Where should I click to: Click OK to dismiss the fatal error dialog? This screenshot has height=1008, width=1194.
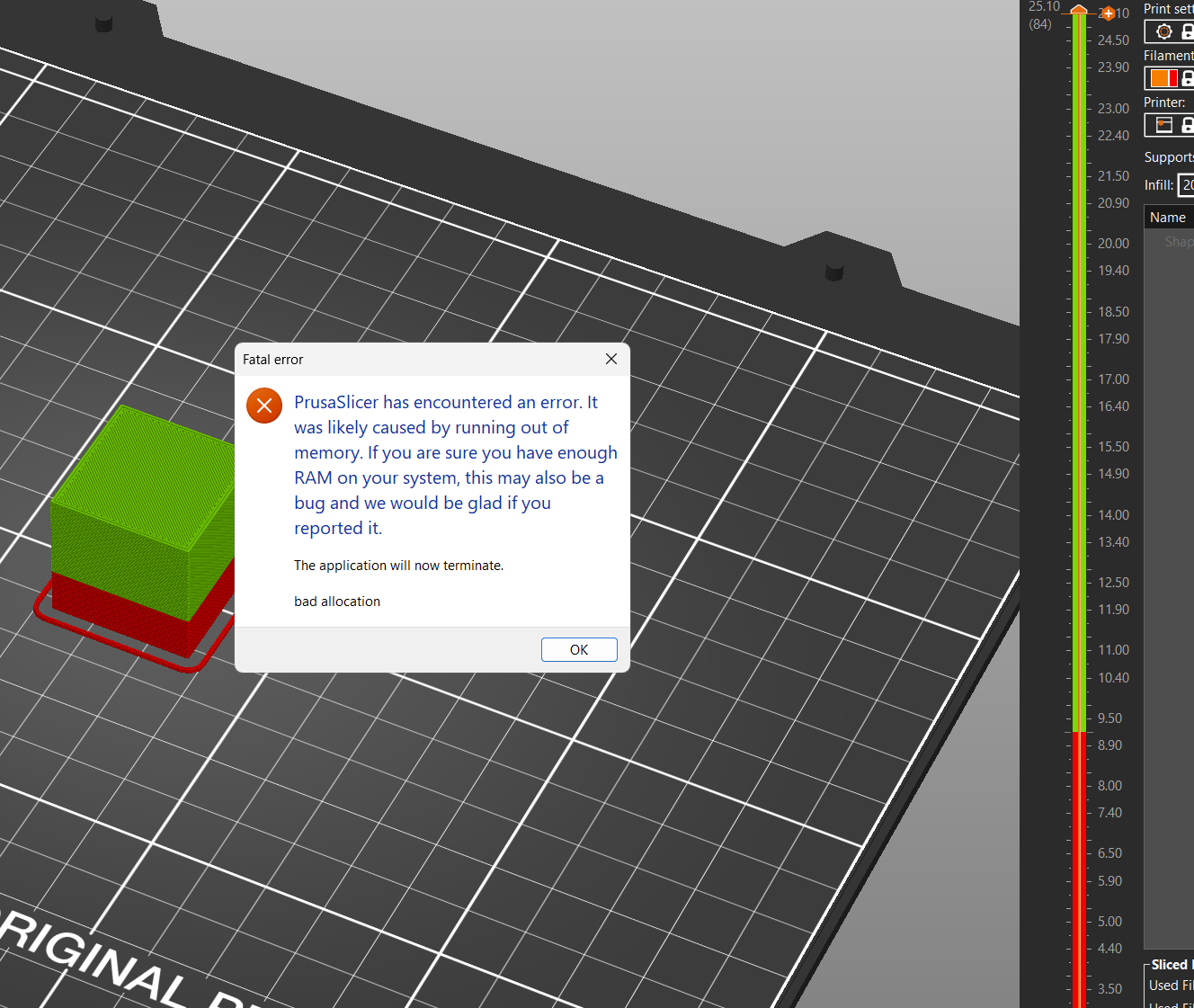(x=579, y=649)
